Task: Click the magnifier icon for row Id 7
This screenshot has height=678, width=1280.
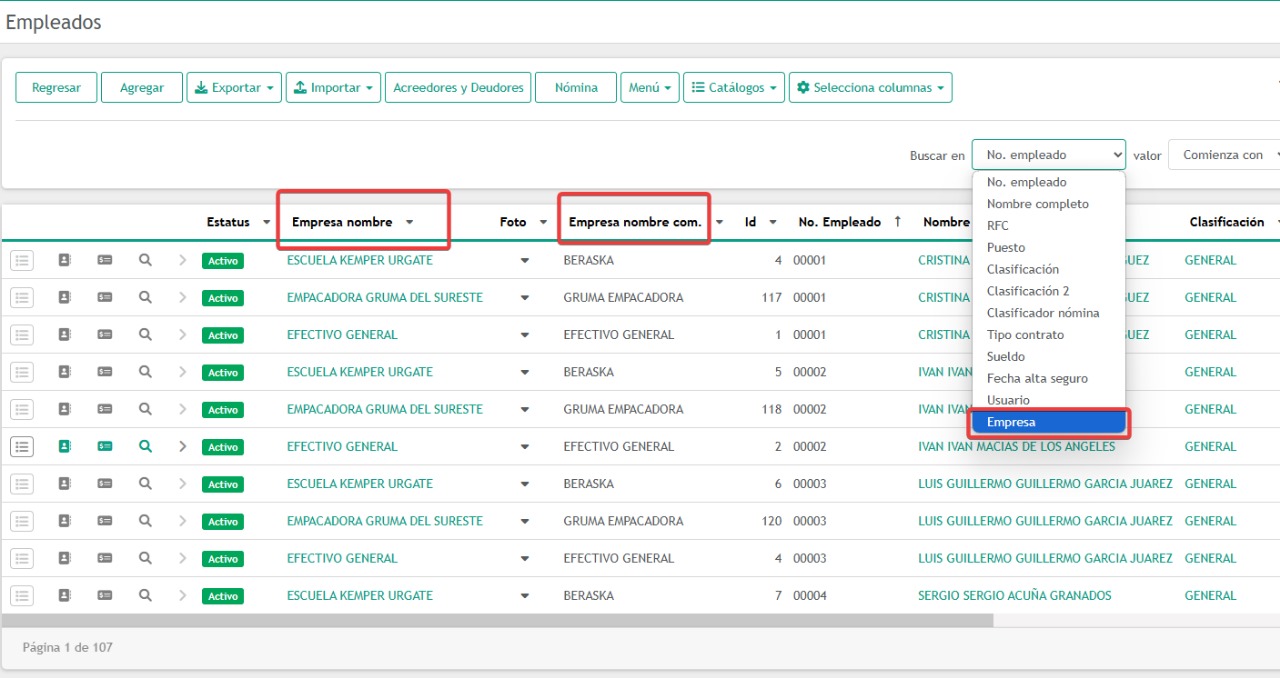Action: click(145, 595)
